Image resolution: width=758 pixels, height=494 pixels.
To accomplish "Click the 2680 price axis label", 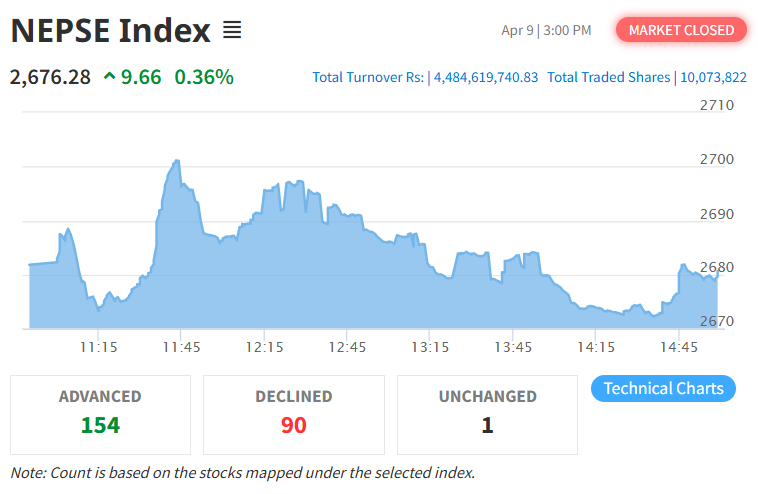I will [x=716, y=267].
